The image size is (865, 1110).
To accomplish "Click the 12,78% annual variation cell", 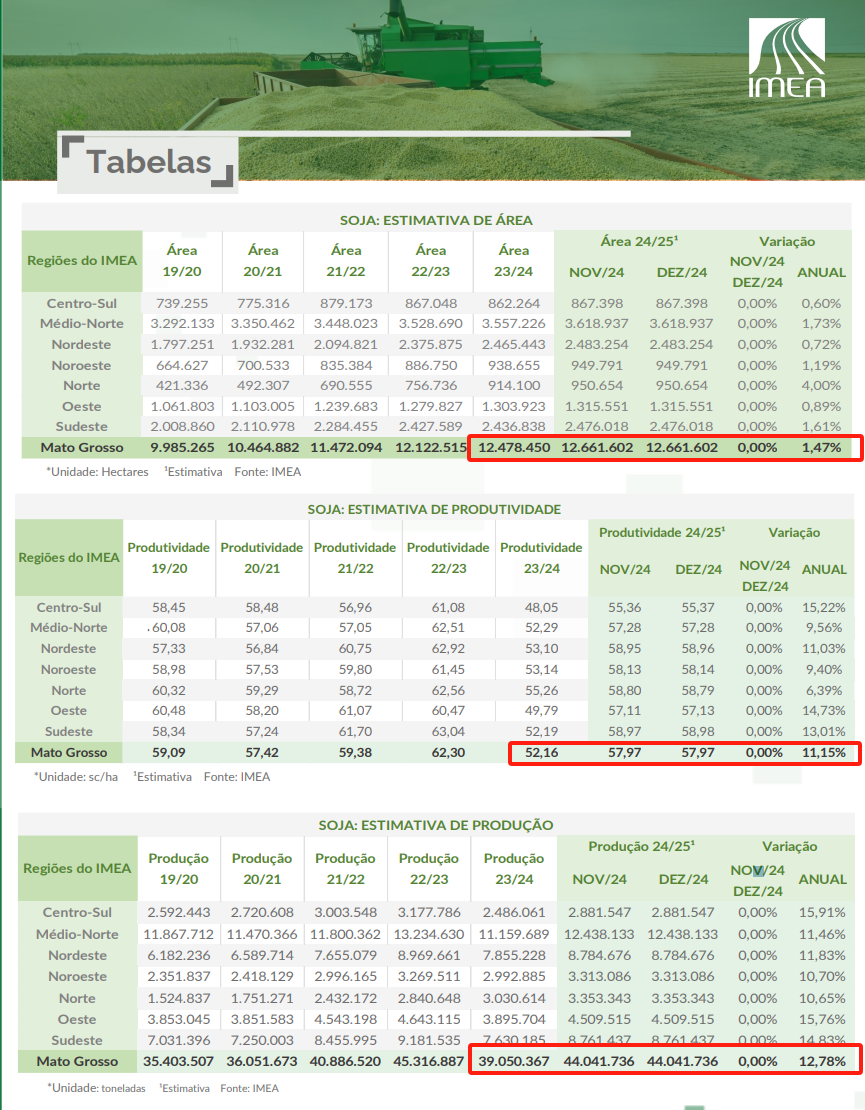I will 823,1061.
